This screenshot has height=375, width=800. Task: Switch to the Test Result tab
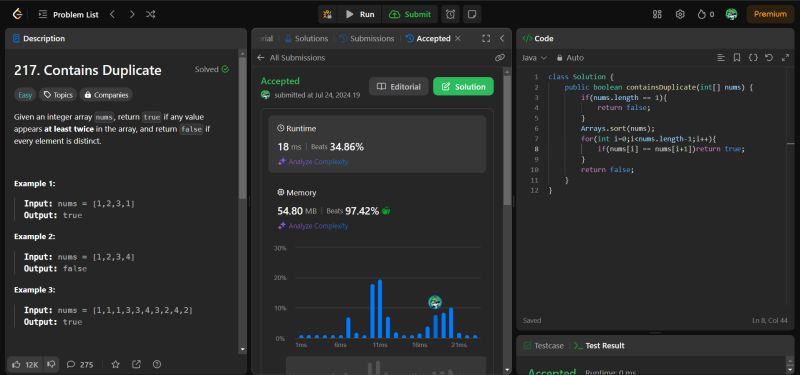click(x=599, y=345)
